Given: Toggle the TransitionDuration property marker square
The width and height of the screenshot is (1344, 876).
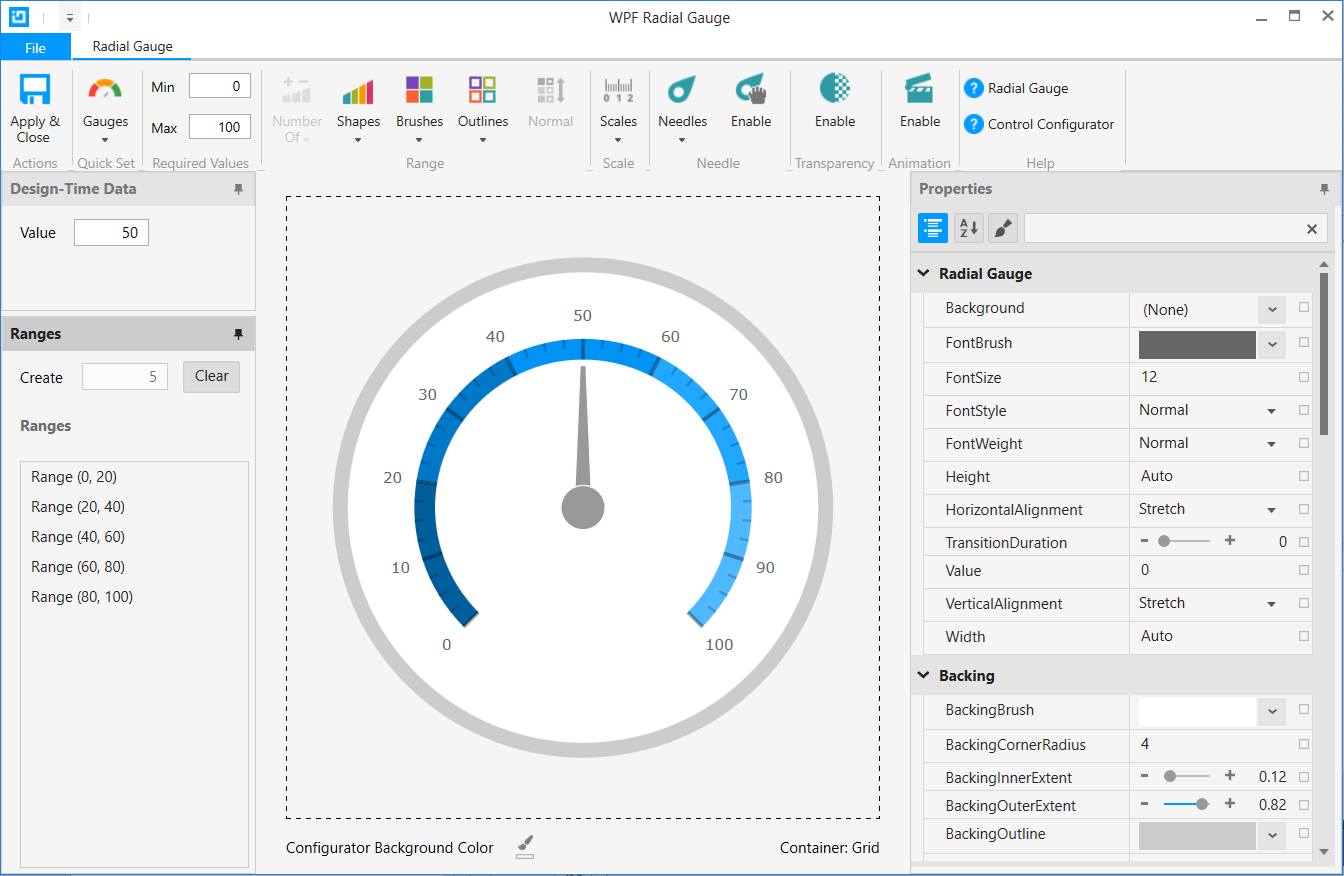Looking at the screenshot, I should coord(1304,541).
